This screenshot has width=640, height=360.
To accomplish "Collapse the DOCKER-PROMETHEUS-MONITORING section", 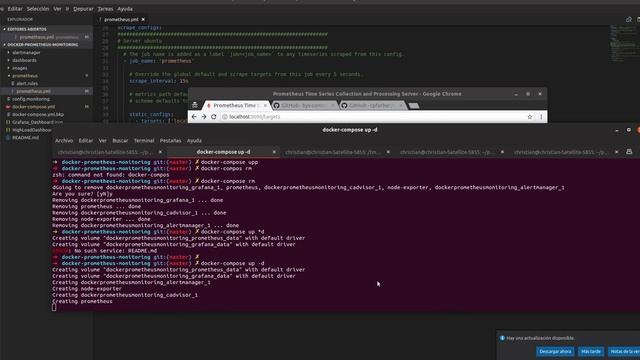I will point(42,44).
